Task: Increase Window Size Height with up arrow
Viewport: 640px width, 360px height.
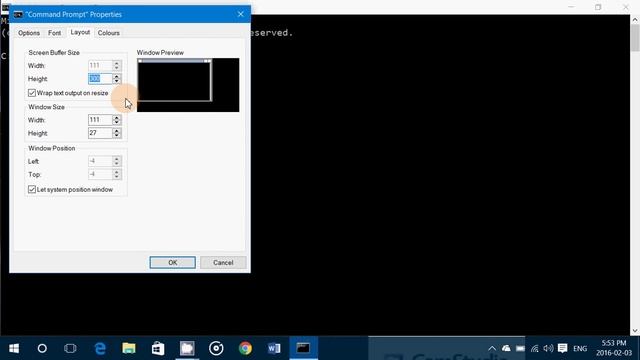Action: click(117, 131)
